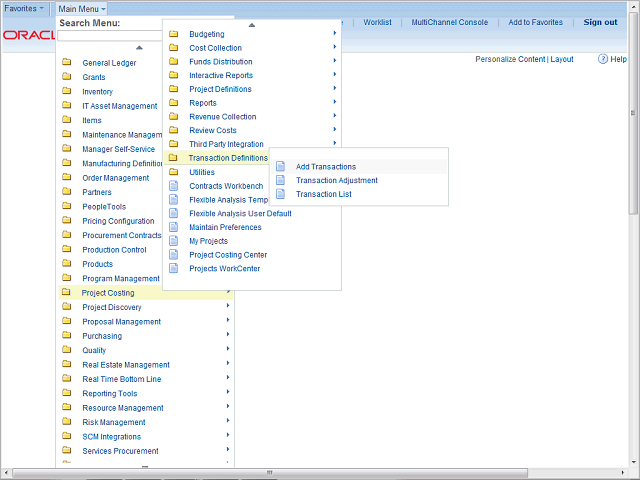Select Project Costing in the main menu
The image size is (640, 480).
[108, 293]
